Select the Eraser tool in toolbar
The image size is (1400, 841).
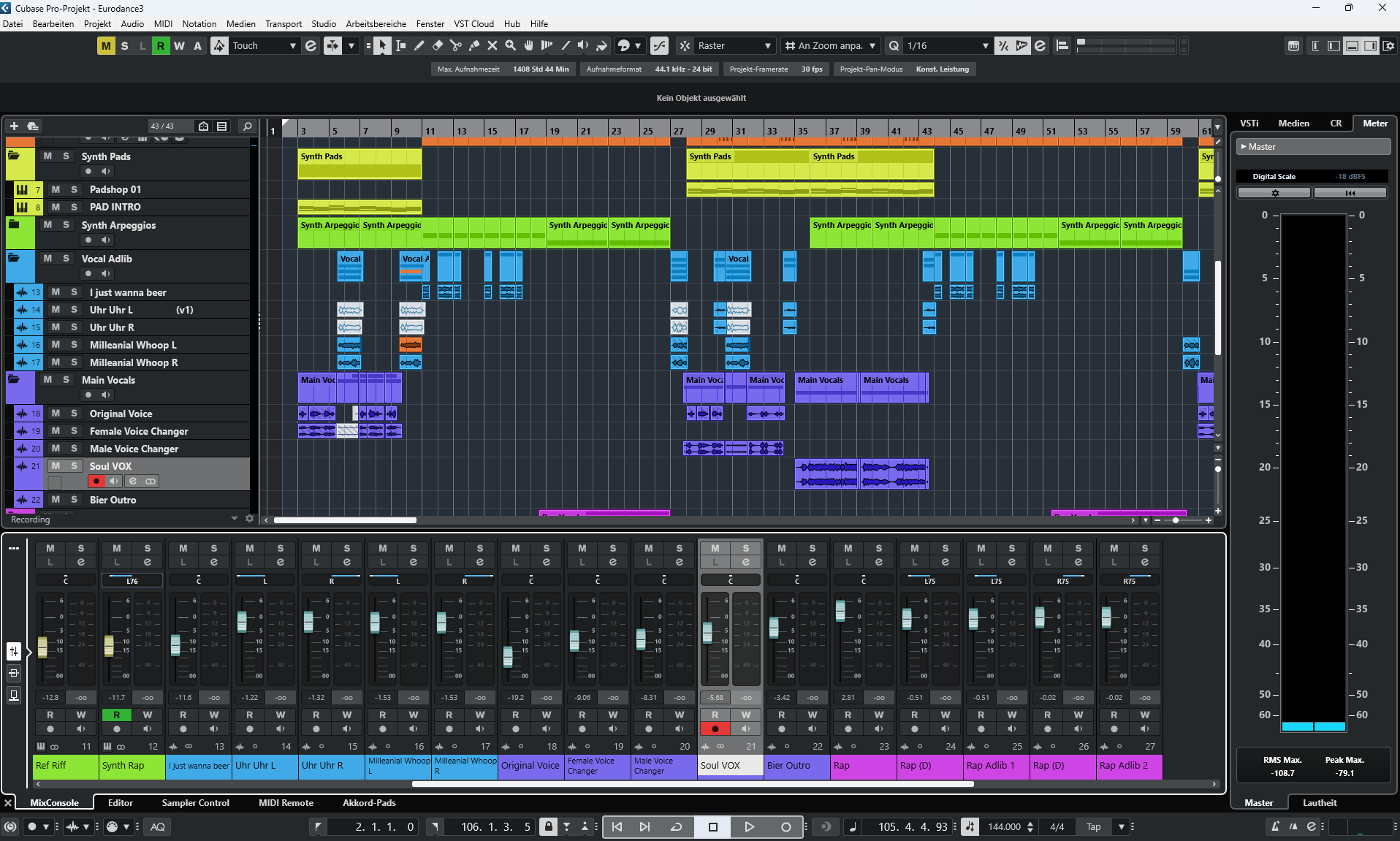437,46
